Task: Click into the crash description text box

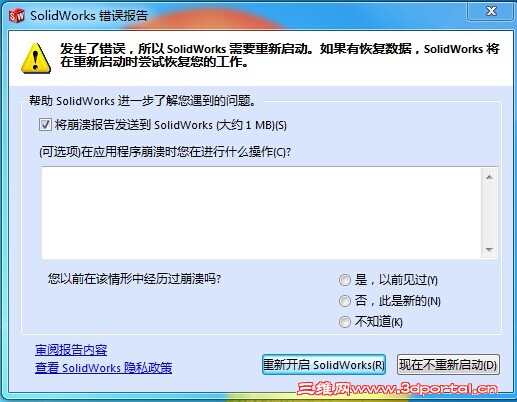Action: click(261, 213)
